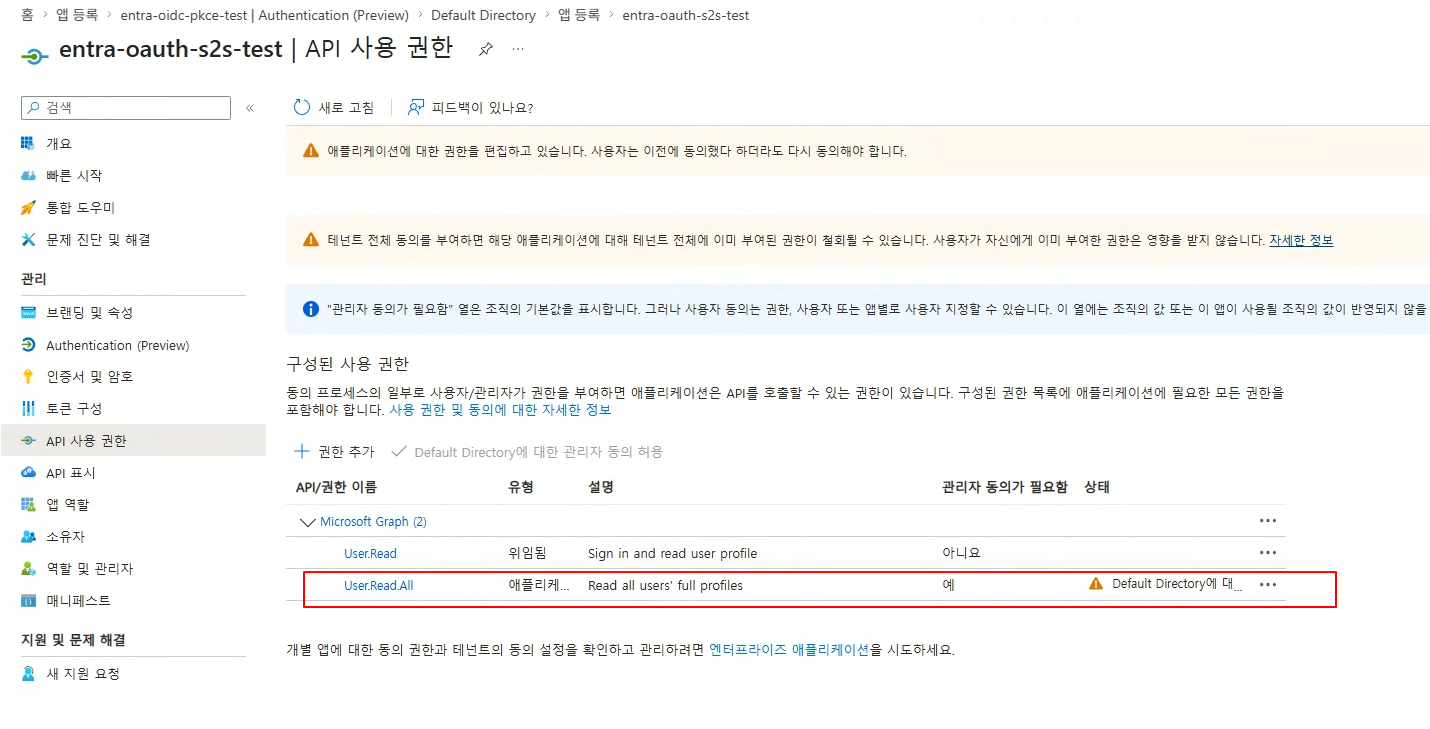Click the warning icon in User.Read.All status
Image resolution: width=1430 pixels, height=729 pixels.
(1096, 584)
